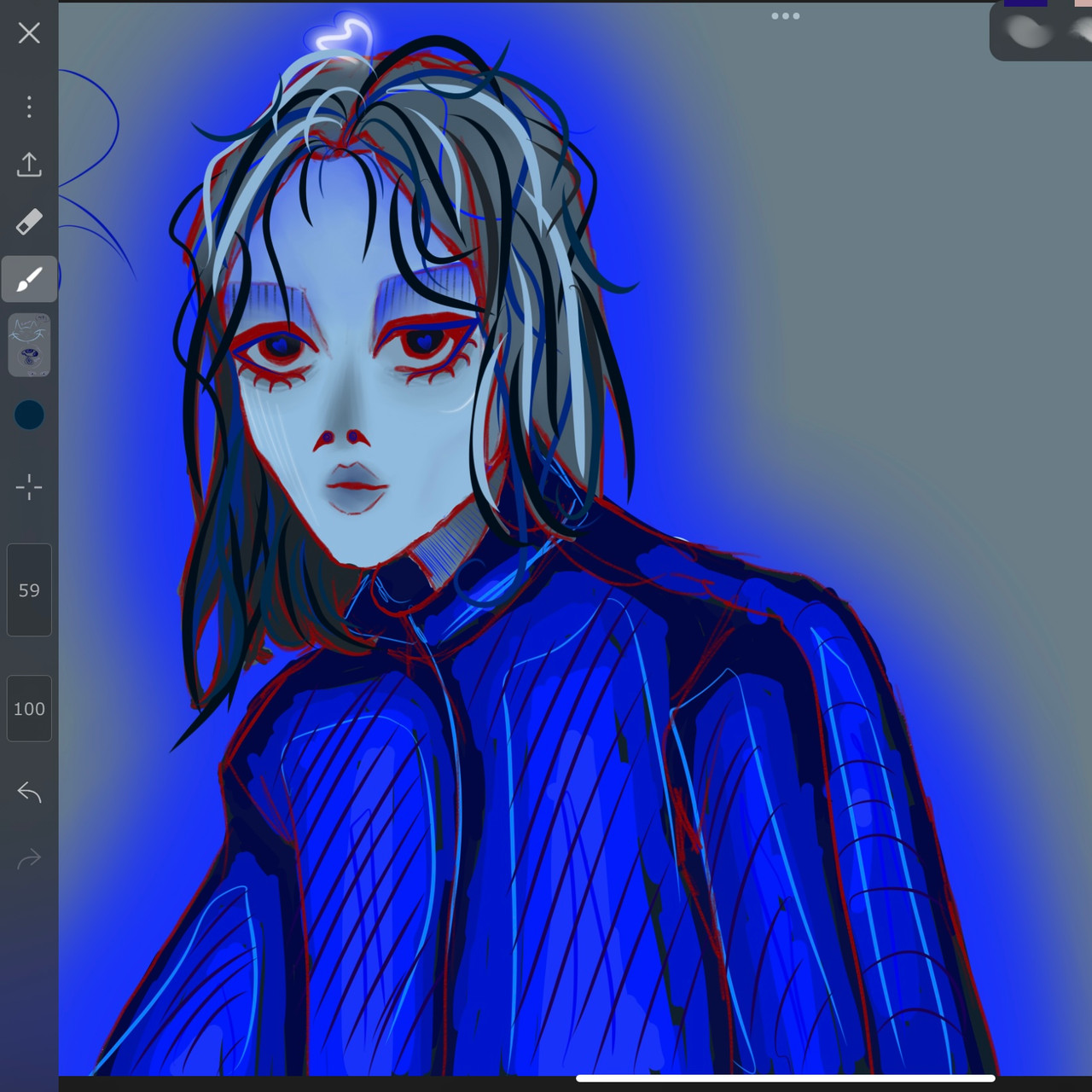The image size is (1092, 1092).
Task: Open the dark blue color swatch
Action: pos(29,415)
